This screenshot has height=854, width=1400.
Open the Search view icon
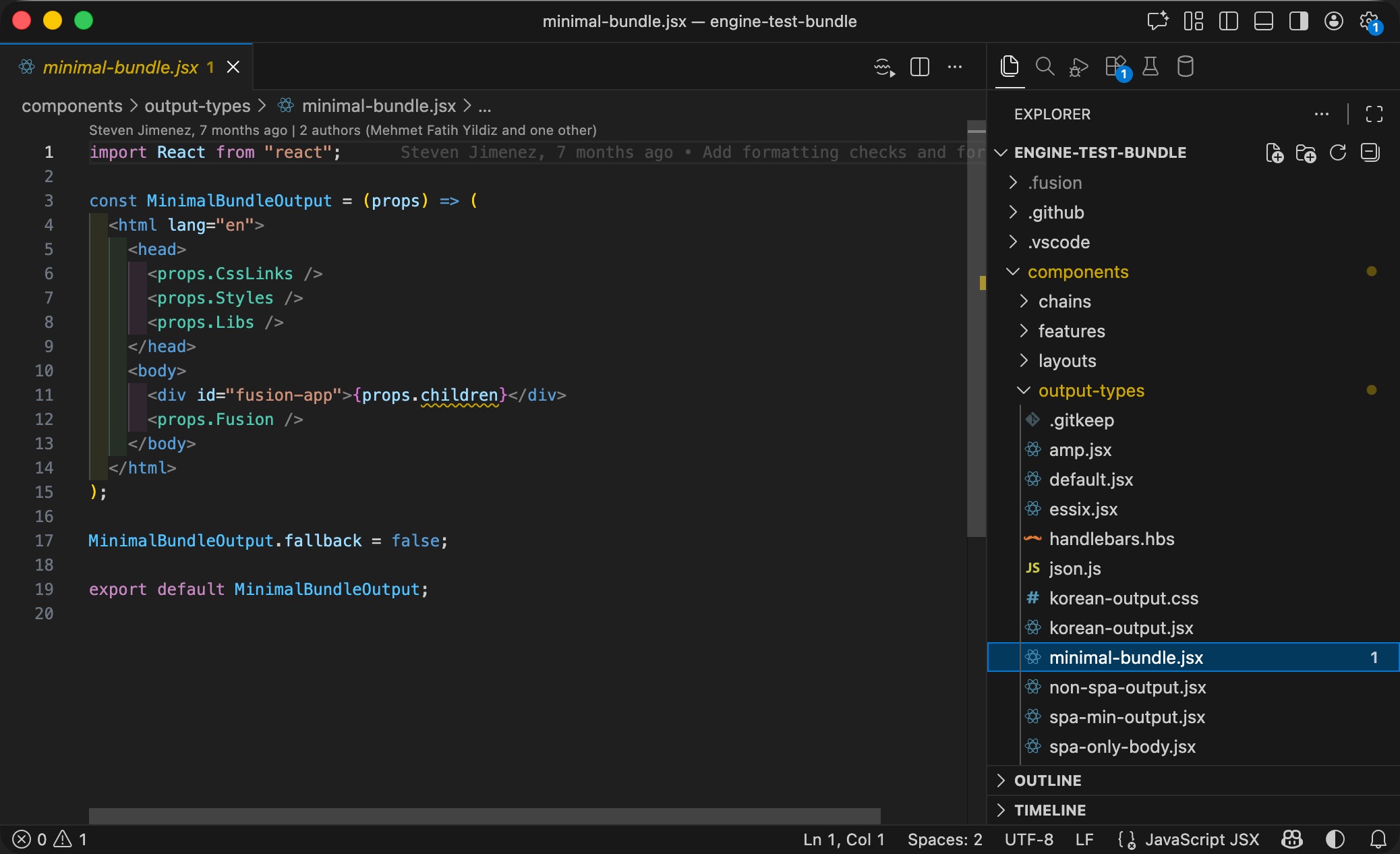[1045, 67]
